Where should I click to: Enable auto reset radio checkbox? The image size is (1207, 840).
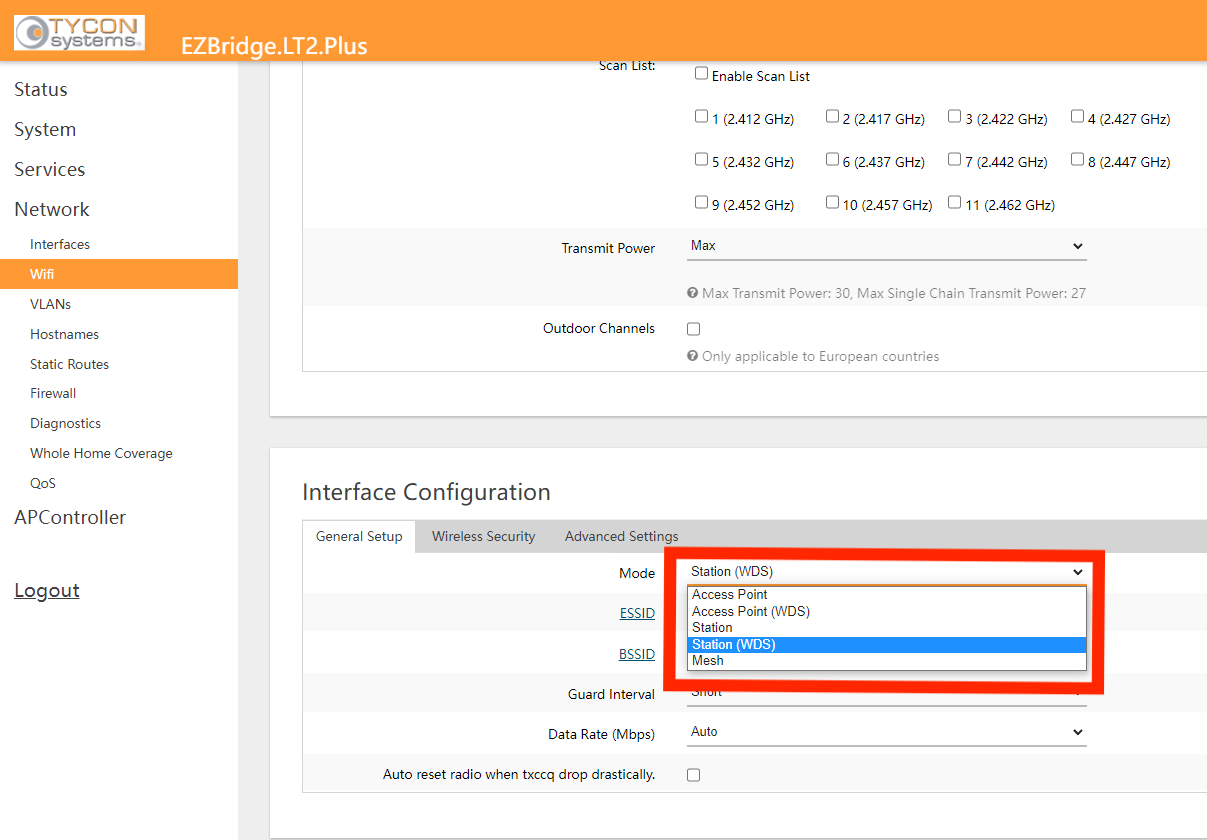694,775
